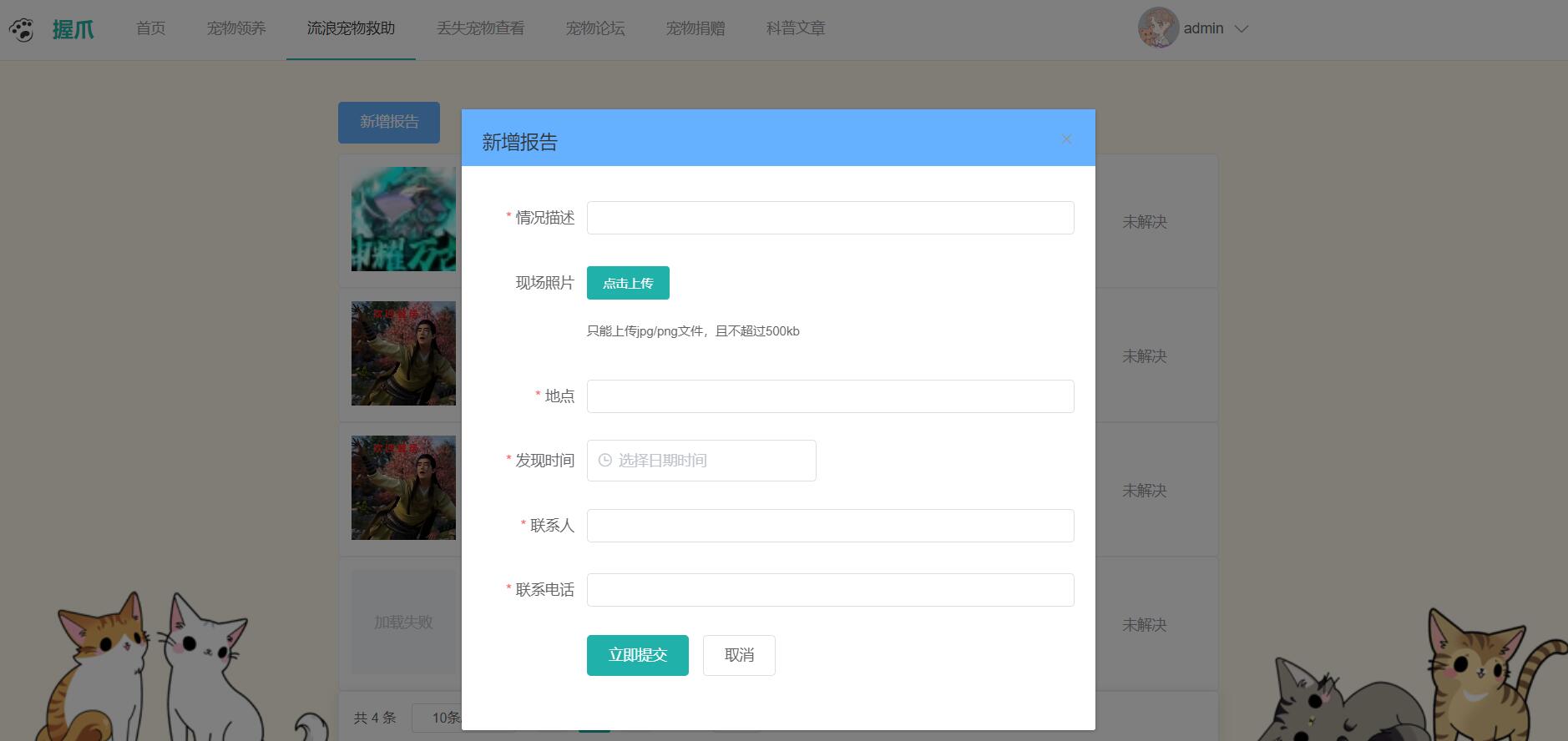This screenshot has height=741, width=1568.
Task: Open 丢失宠物查看 section
Action: 480,28
